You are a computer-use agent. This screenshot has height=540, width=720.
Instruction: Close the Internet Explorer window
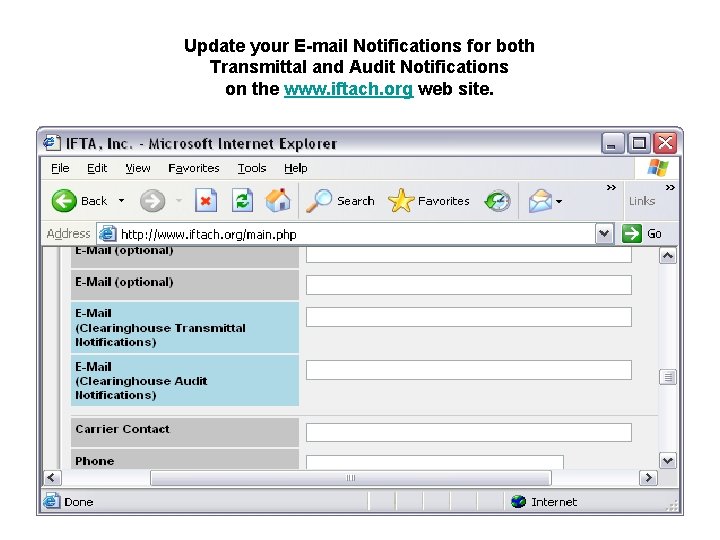pyautogui.click(x=665, y=143)
